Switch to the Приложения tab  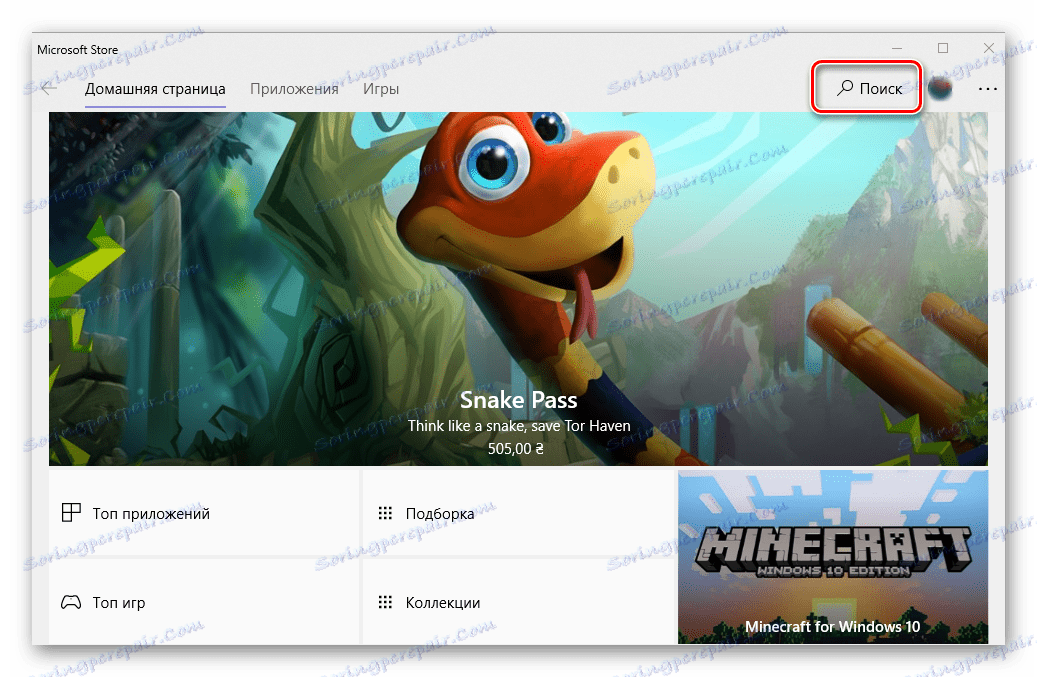(x=294, y=88)
